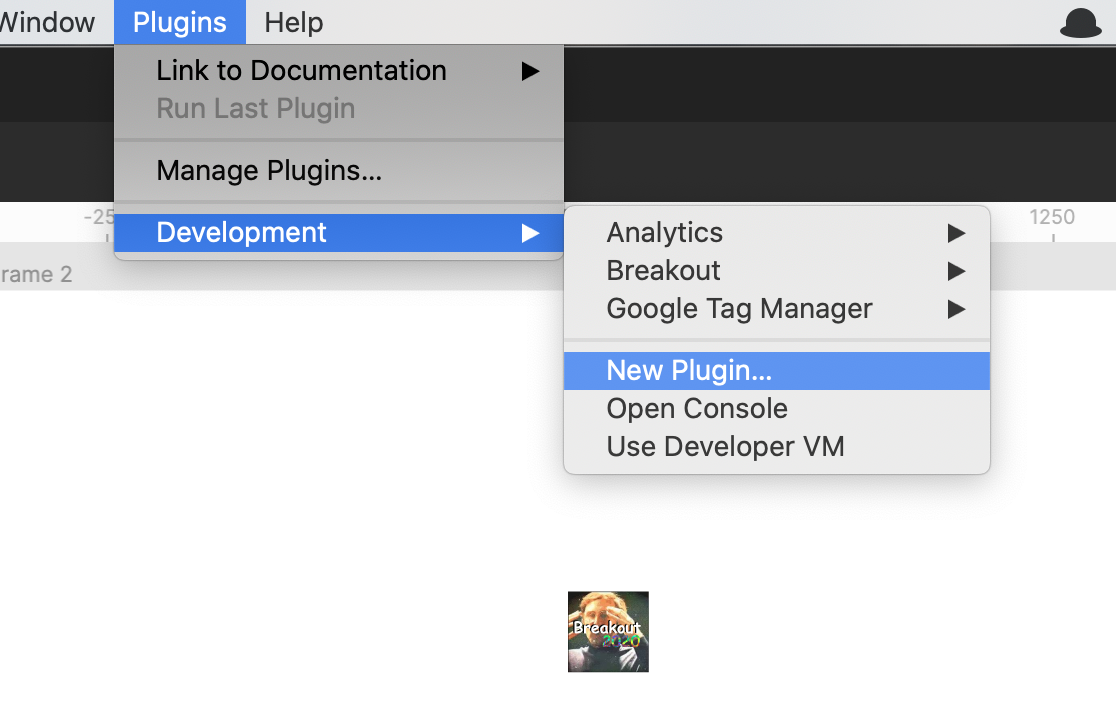Select the Breakout 2020 image on canvas
Screen dimensions: 1116x716
coord(608,631)
